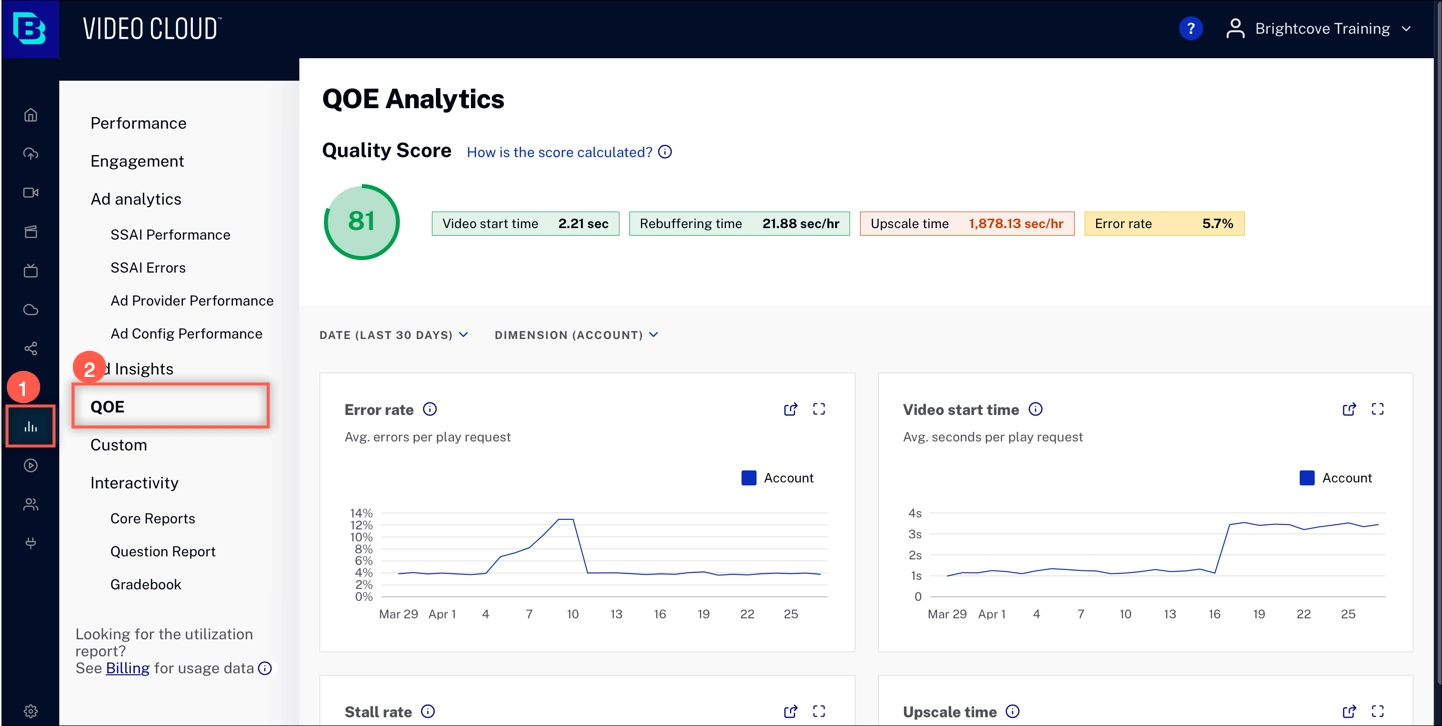Open the Brightcove Training account menu
The height and width of the screenshot is (726, 1442).
[x=1320, y=29]
